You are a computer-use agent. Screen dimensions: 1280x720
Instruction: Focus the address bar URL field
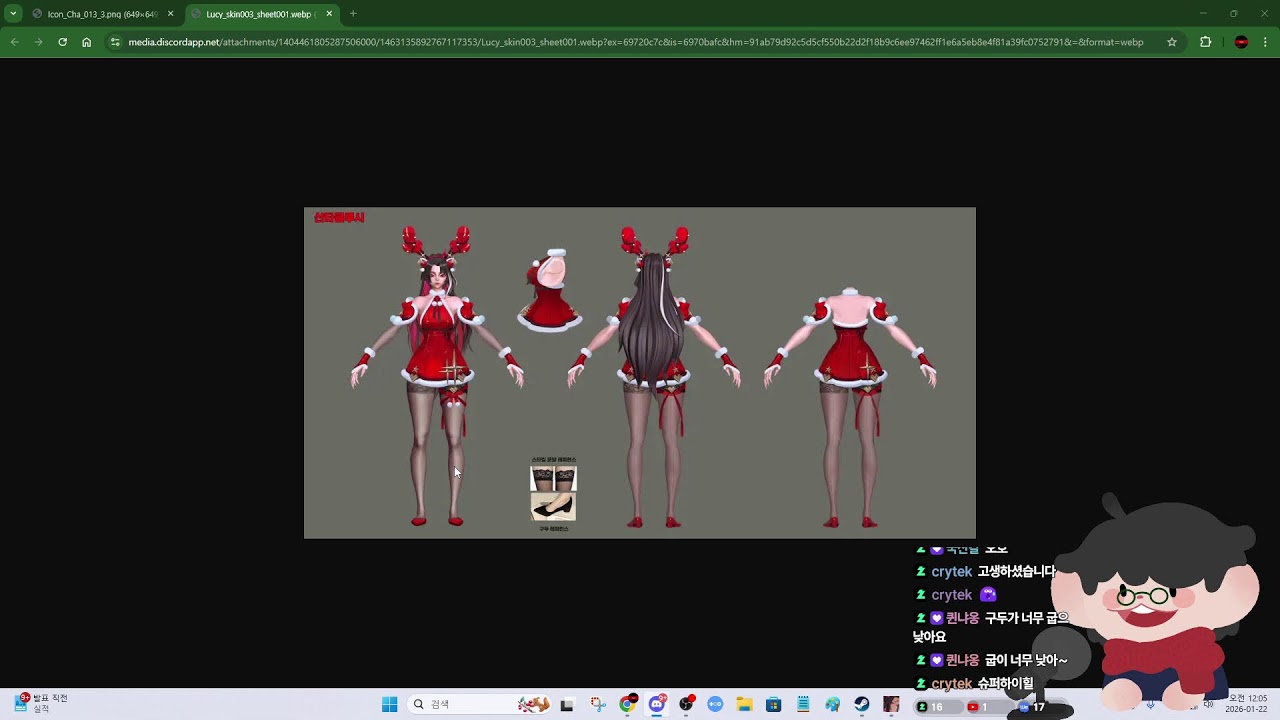click(x=636, y=42)
